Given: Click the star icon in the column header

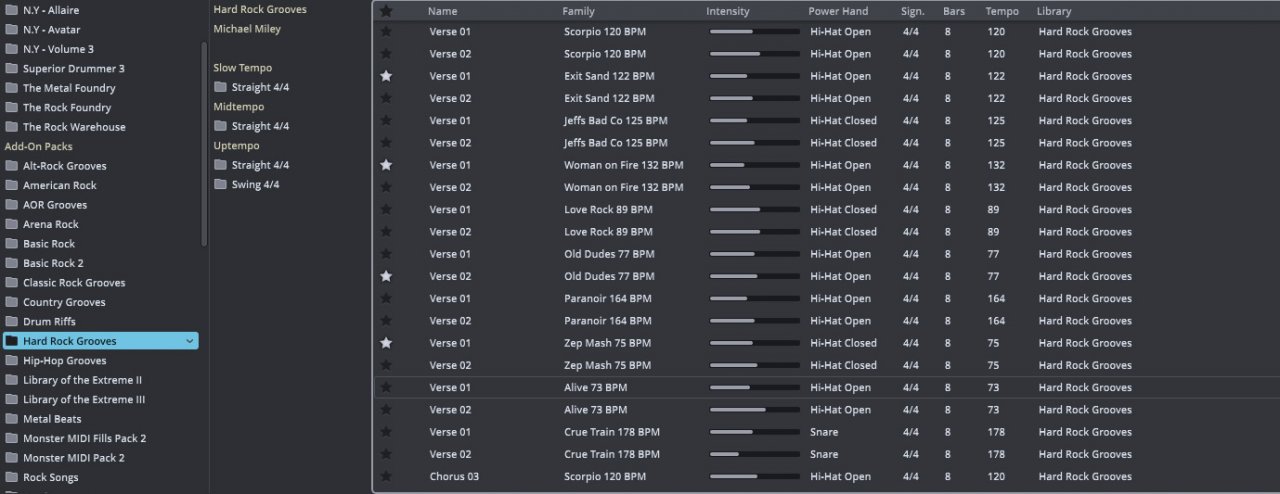Looking at the screenshot, I should pyautogui.click(x=386, y=11).
